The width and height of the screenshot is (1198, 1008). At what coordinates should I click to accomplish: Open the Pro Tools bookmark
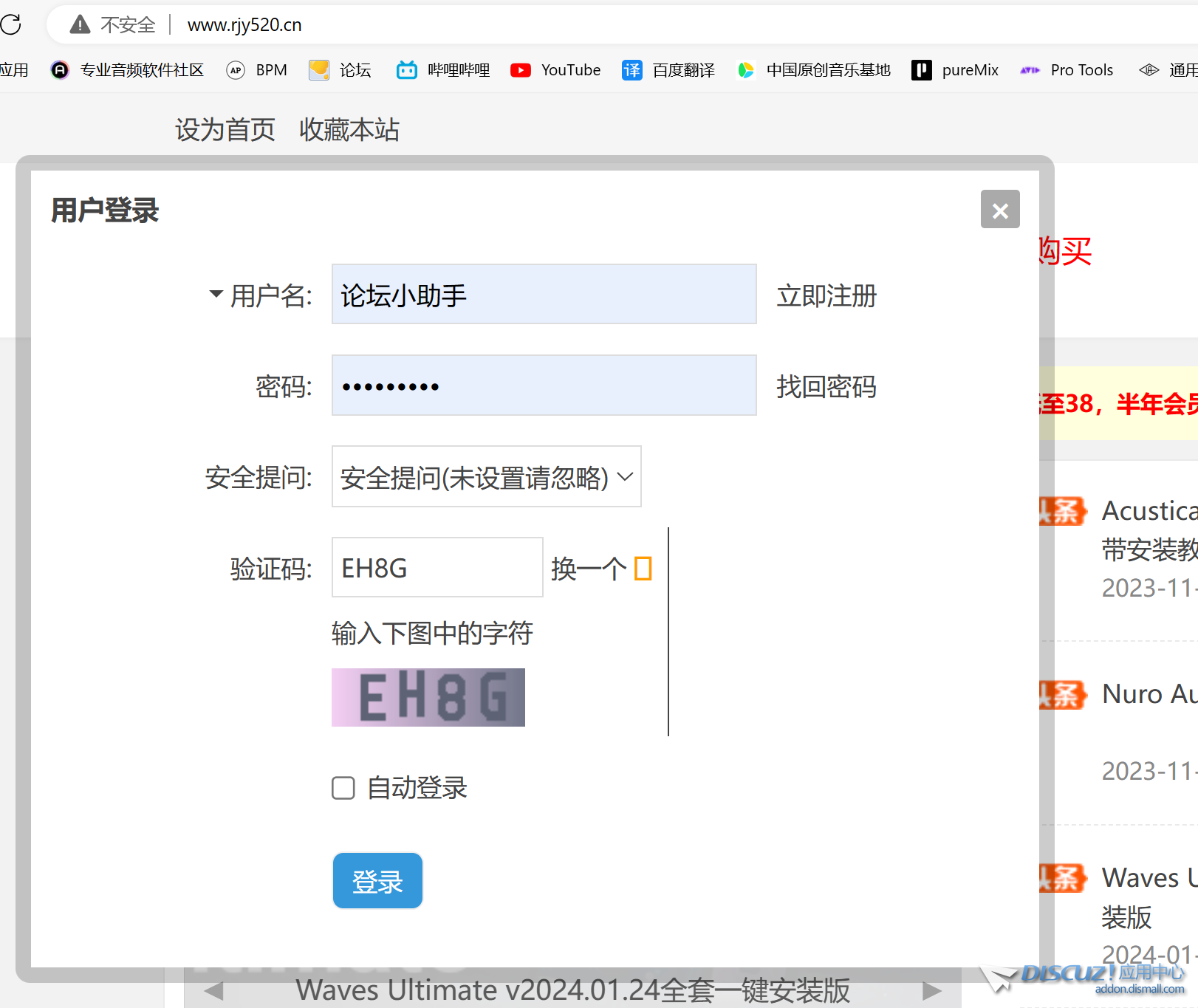coord(1081,69)
